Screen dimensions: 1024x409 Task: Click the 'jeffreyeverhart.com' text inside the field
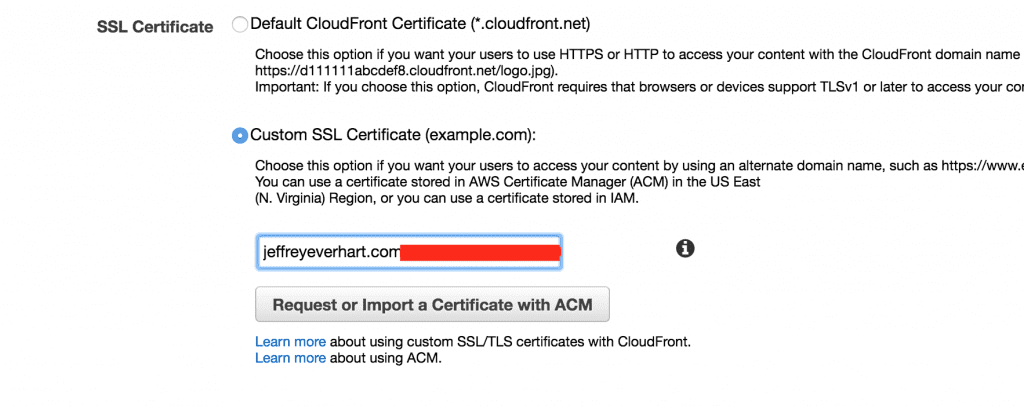[x=330, y=253]
